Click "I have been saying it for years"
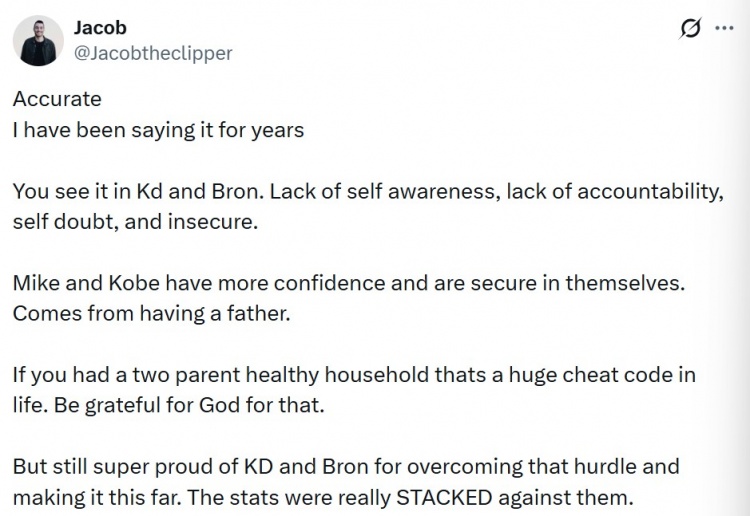Viewport: 750px width, 516px height. click(158, 130)
